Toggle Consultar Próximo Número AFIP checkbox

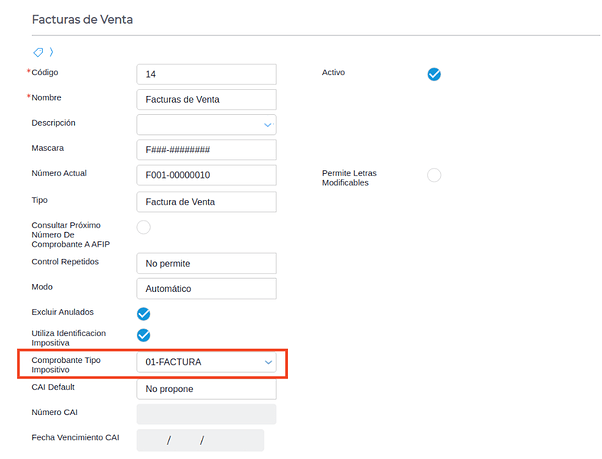pyautogui.click(x=143, y=227)
